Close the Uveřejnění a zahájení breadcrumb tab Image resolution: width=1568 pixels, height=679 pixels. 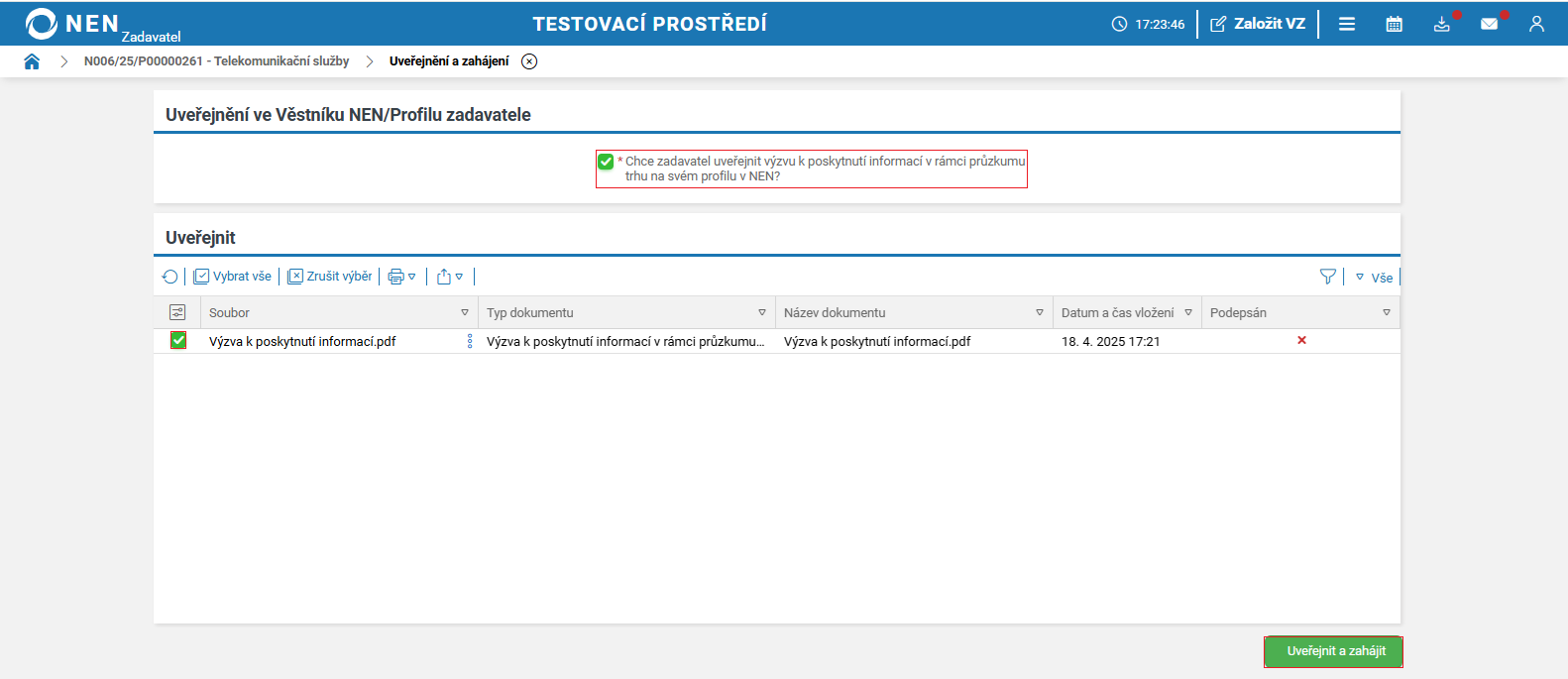pyautogui.click(x=529, y=61)
